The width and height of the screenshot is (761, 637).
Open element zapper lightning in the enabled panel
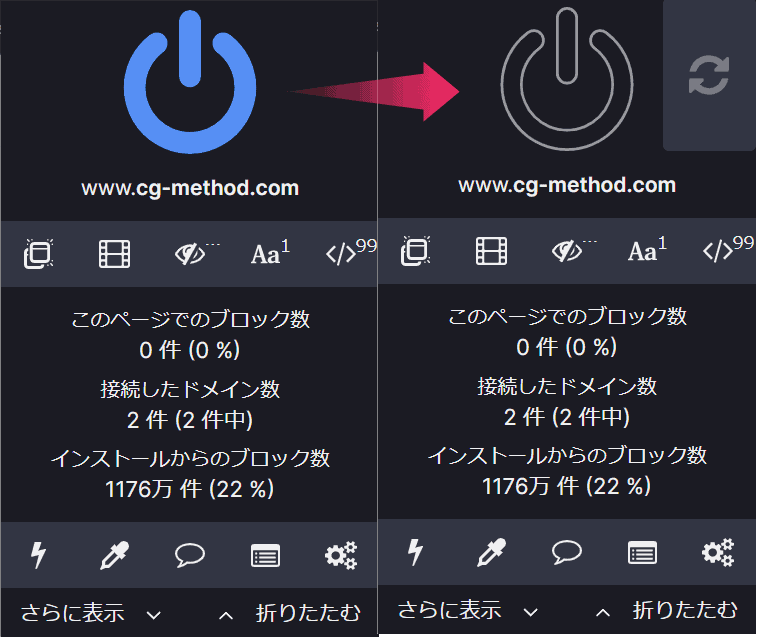click(39, 556)
